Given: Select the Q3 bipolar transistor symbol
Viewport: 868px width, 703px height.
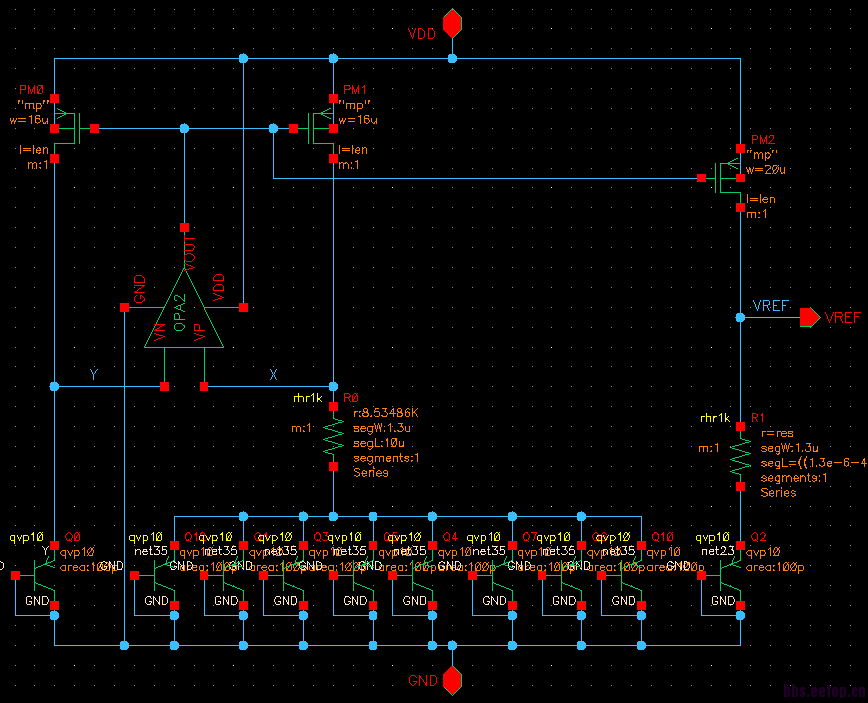Looking at the screenshot, I should [287, 576].
